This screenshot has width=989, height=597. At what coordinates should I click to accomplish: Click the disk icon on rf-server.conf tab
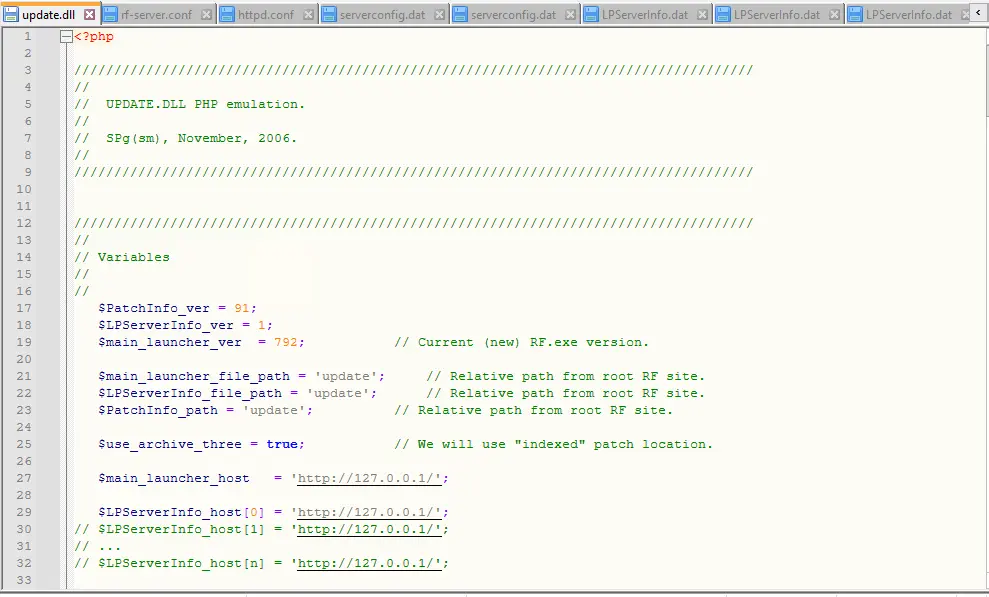point(110,14)
